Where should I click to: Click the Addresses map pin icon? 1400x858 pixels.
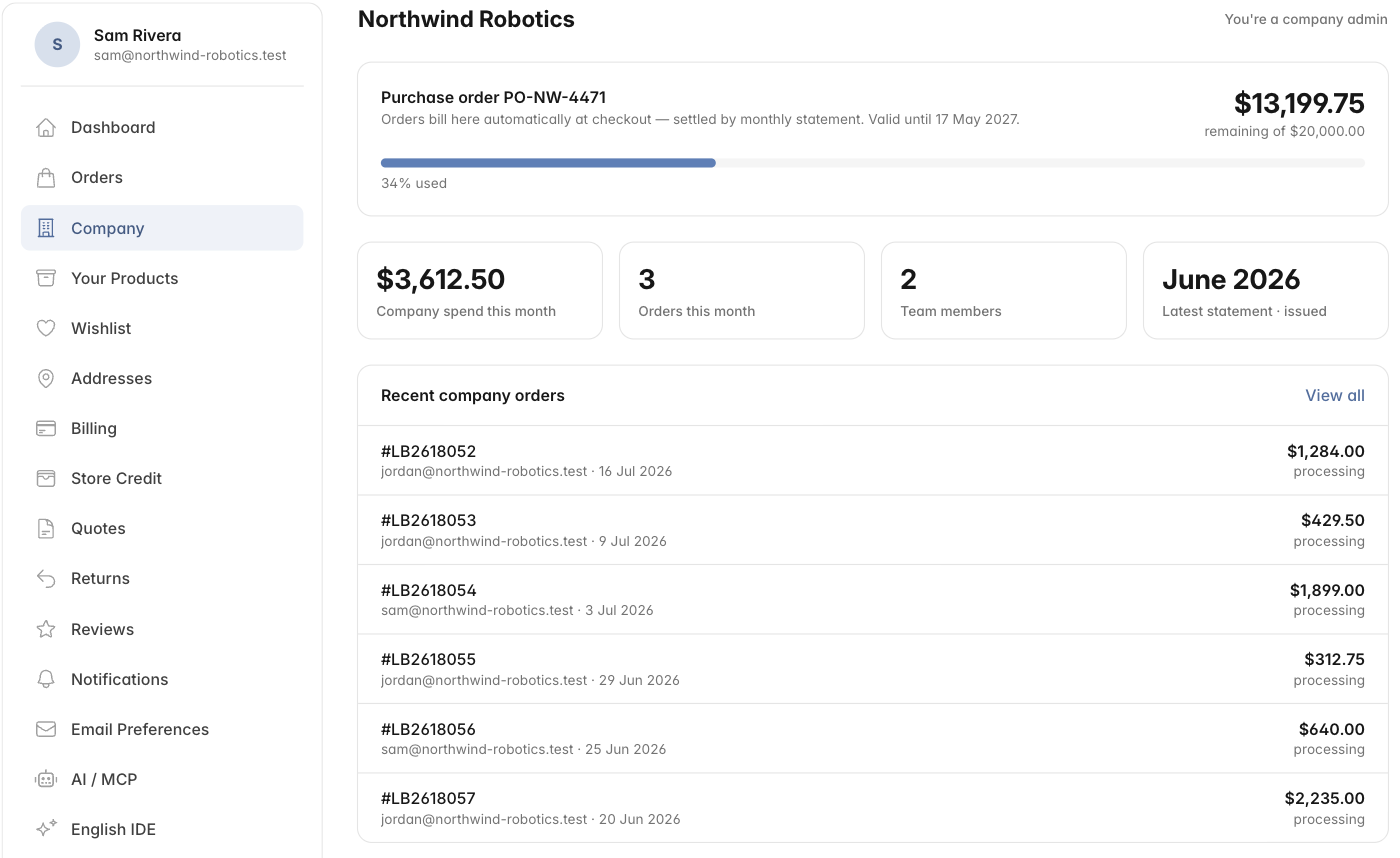45,378
